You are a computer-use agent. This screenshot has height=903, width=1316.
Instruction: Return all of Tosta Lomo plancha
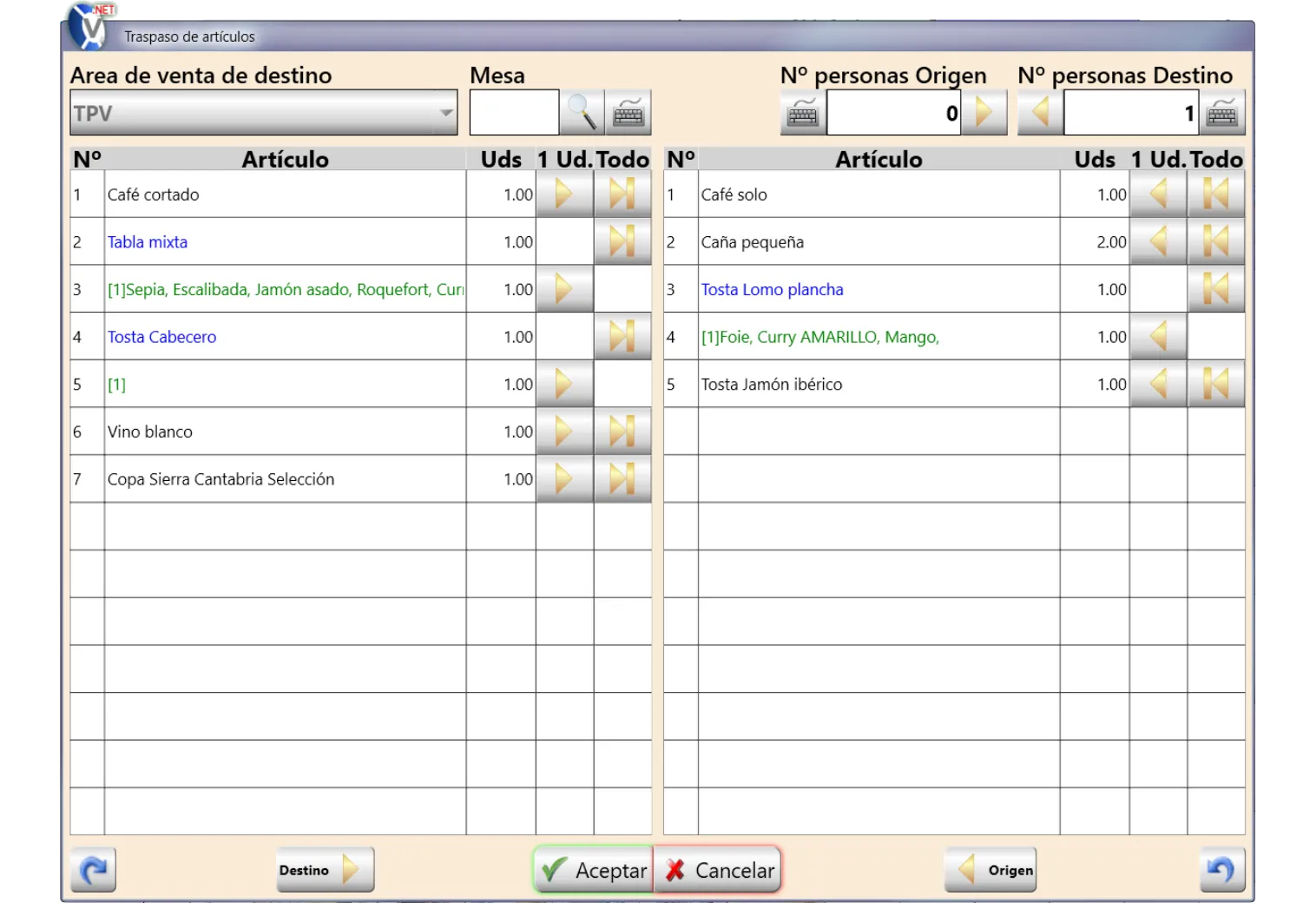coord(1216,289)
